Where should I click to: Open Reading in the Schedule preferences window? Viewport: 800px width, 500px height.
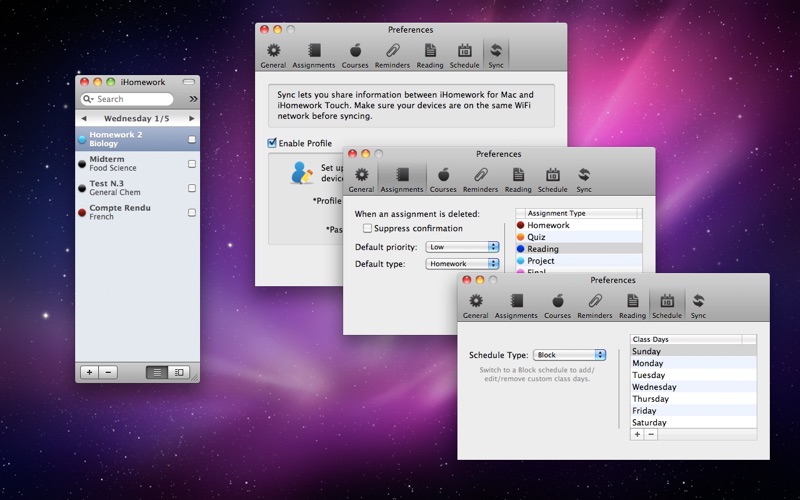[632, 306]
